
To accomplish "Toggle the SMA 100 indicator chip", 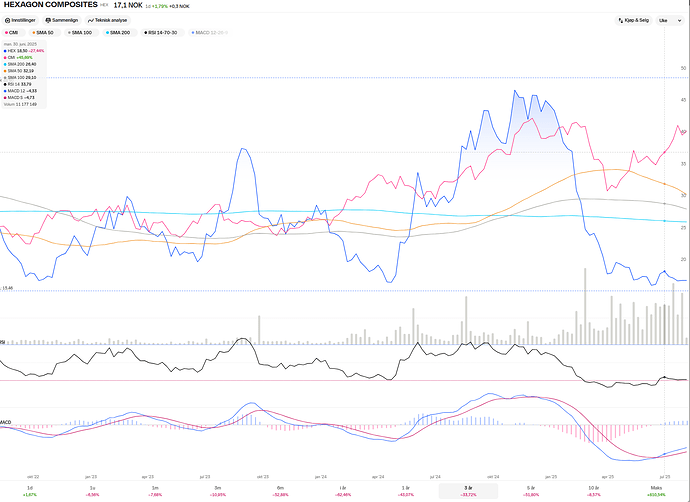I will [x=81, y=33].
